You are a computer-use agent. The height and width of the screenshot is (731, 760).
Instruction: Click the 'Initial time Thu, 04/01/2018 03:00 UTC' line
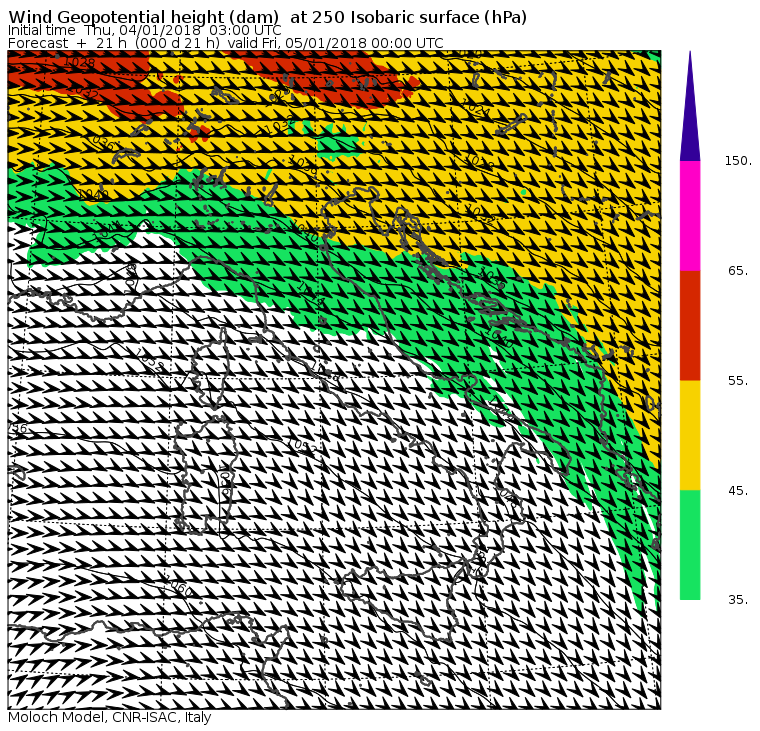(x=144, y=30)
